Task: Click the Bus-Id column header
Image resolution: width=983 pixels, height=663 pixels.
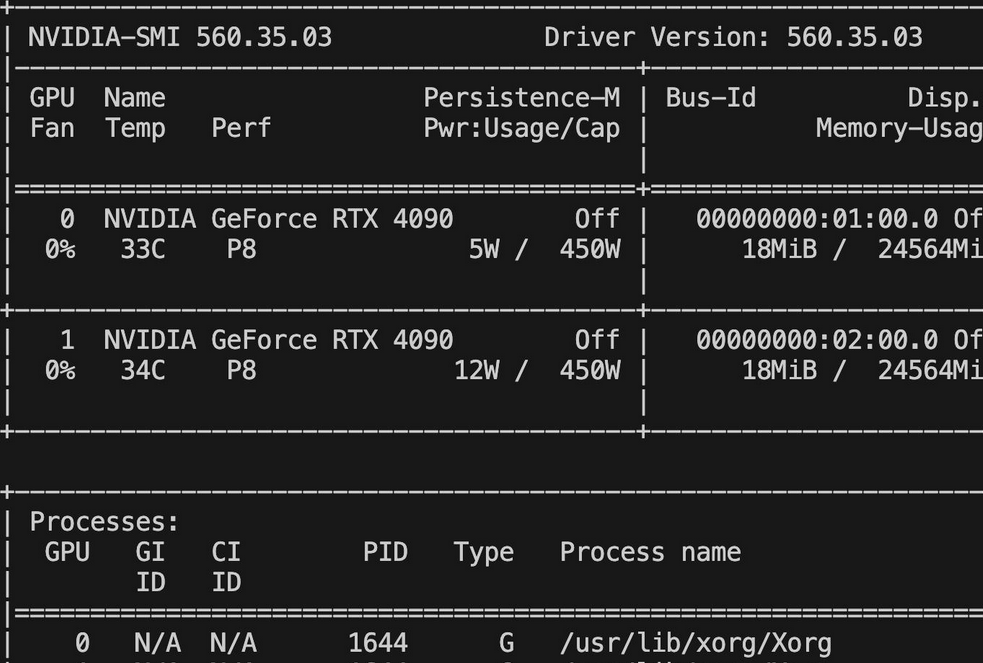Action: point(711,98)
